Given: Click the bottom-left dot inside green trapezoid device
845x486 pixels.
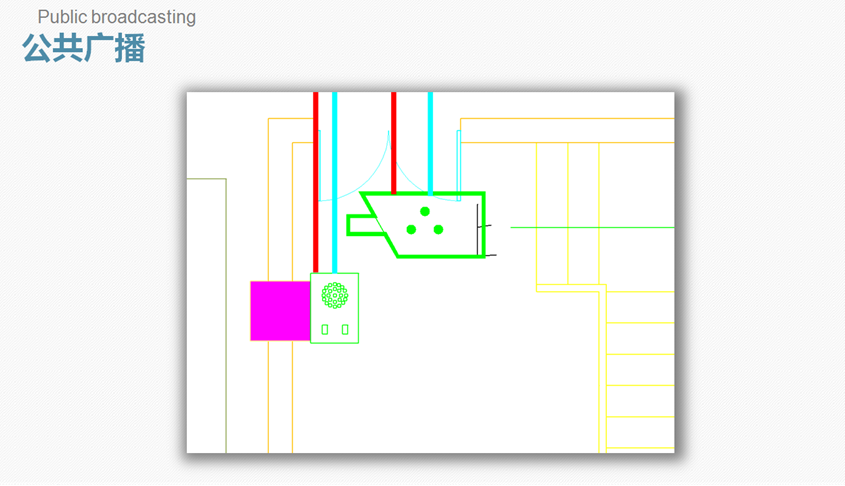Looking at the screenshot, I should [x=411, y=230].
